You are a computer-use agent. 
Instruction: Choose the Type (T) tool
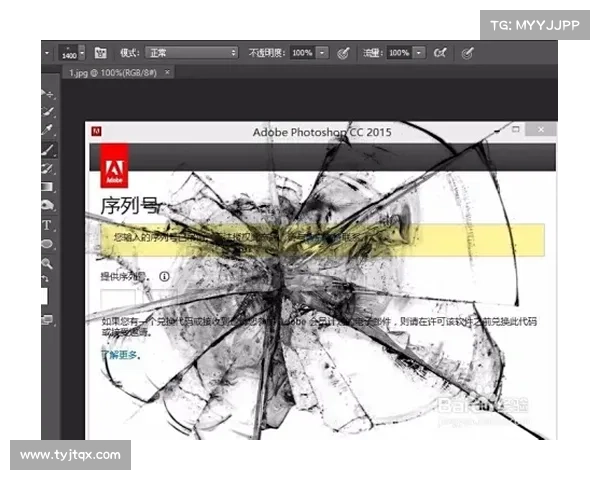47,225
